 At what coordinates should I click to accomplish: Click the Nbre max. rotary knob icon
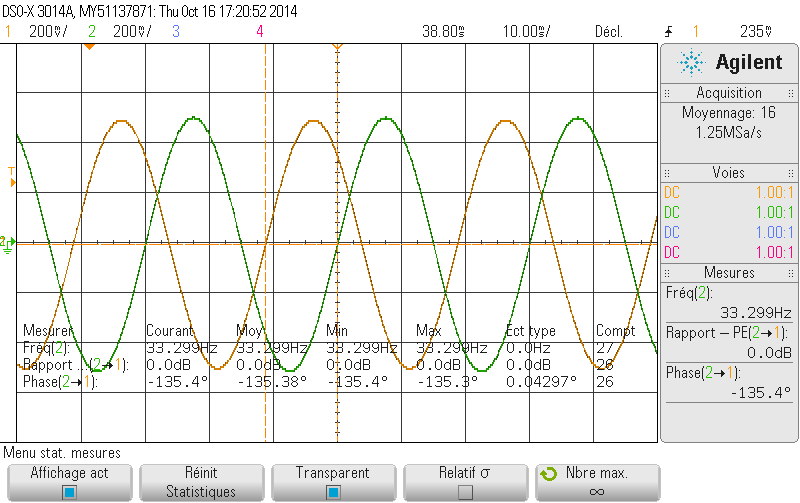[x=547, y=473]
